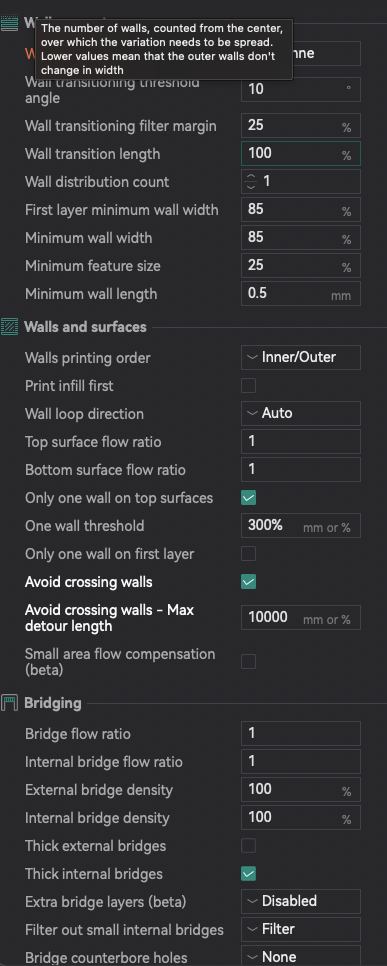Image resolution: width=387 pixels, height=966 pixels.
Task: Open Wall loop direction Auto dropdown
Action: click(301, 413)
